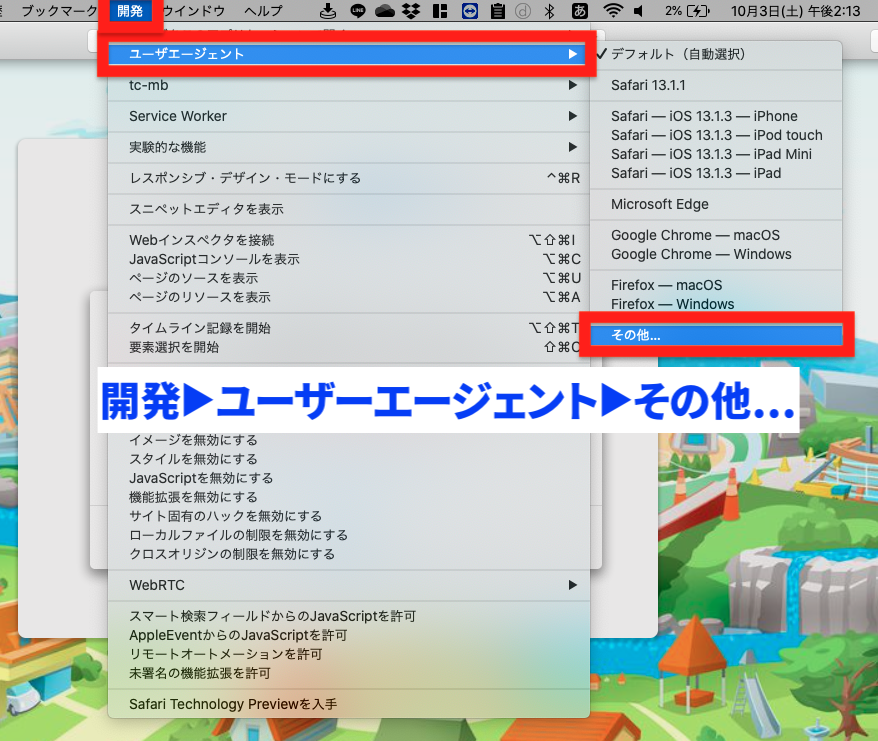Viewport: 878px width, 741px height.
Task: Choose Safari Technology Previewを入手
Action: (x=348, y=704)
